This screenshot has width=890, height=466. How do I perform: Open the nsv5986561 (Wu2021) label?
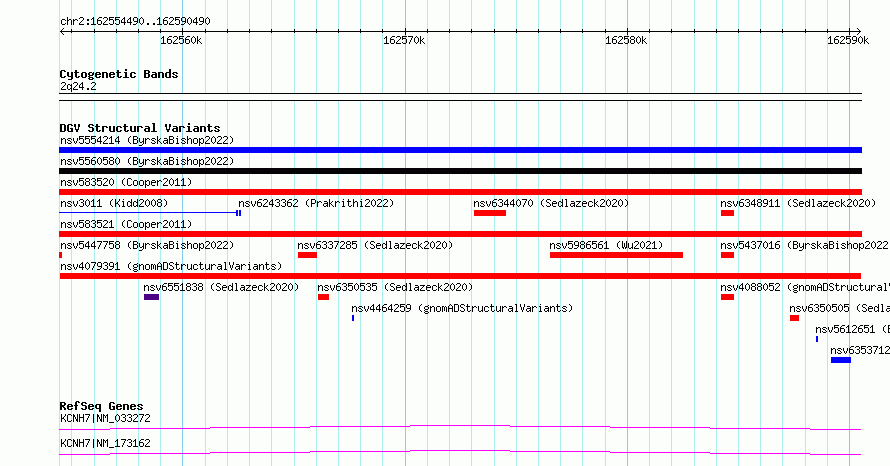pos(607,245)
